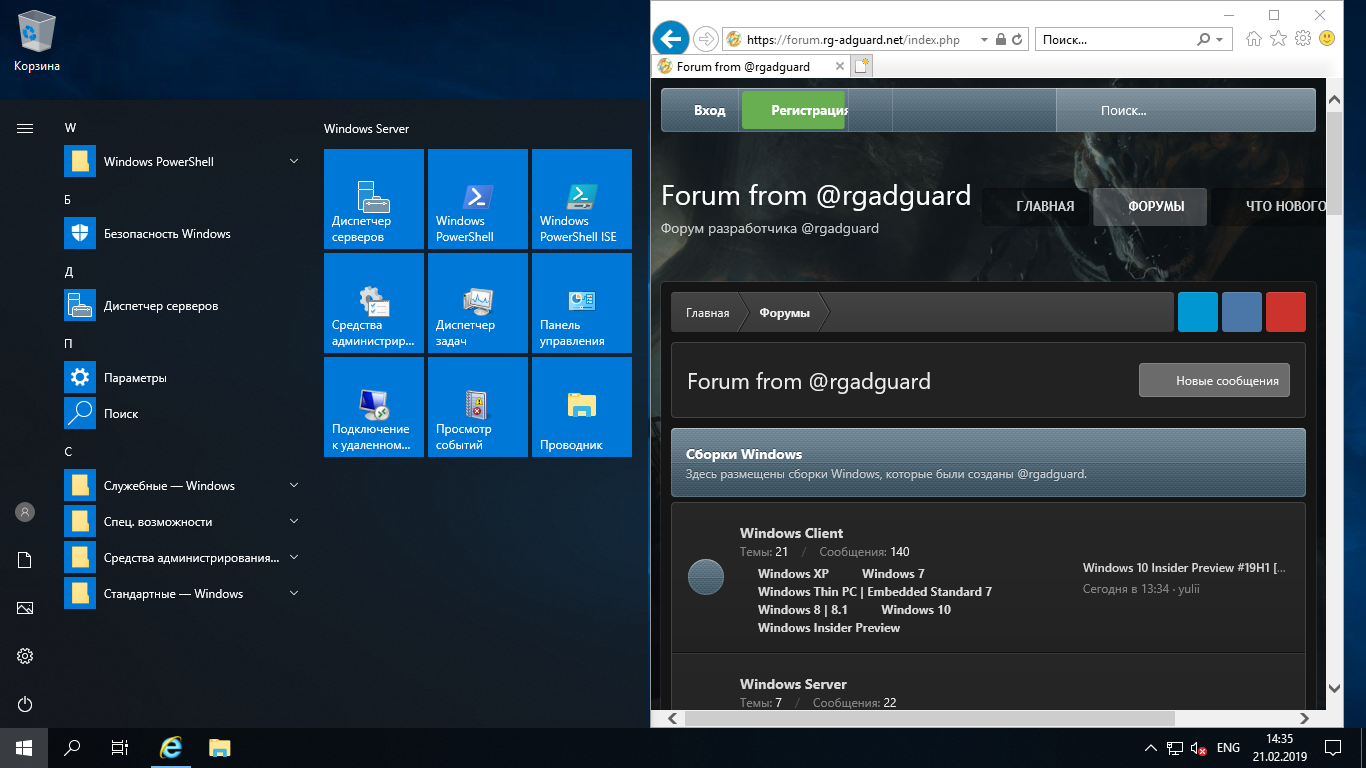Open the Диспетчер серверов tile
Screen dimensions: 1366x768
pyautogui.click(x=374, y=199)
